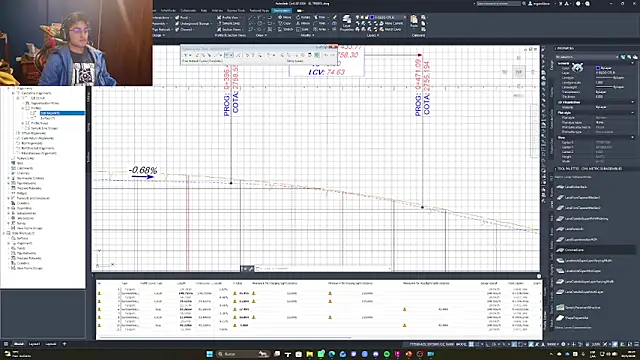The image size is (640, 360).
Task: Collapse the General section in Properties
Action: pos(633,63)
